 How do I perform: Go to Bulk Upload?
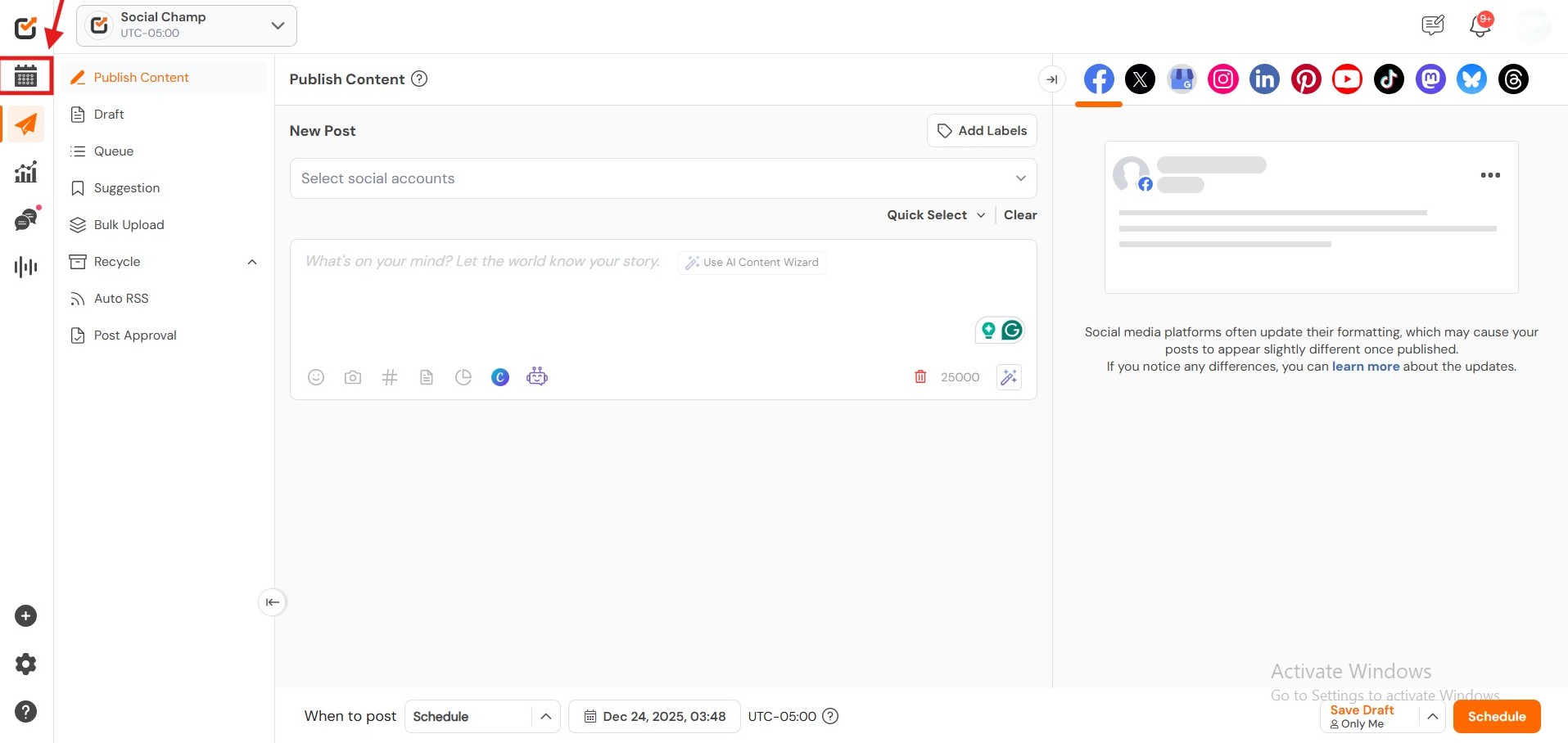(129, 225)
